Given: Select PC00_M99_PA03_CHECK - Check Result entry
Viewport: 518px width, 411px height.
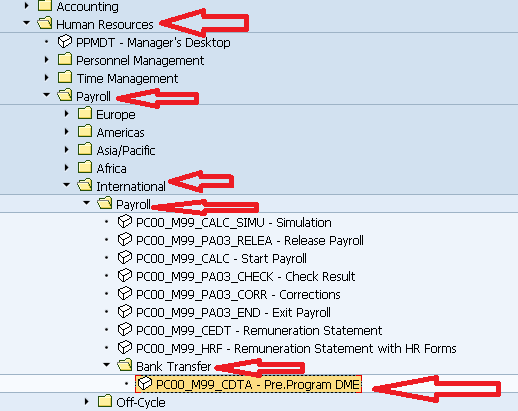Looking at the screenshot, I should 246,276.
